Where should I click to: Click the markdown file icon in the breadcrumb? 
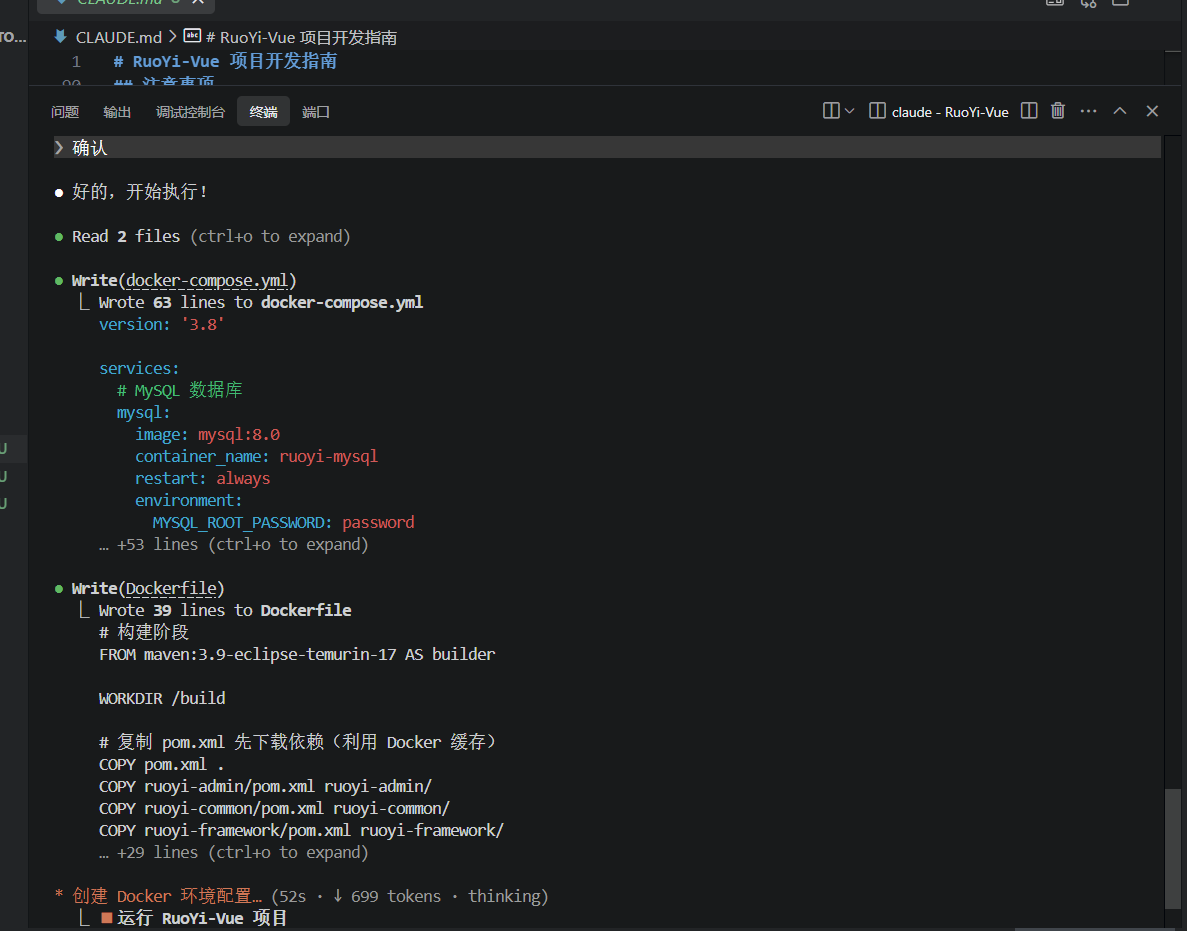click(61, 36)
